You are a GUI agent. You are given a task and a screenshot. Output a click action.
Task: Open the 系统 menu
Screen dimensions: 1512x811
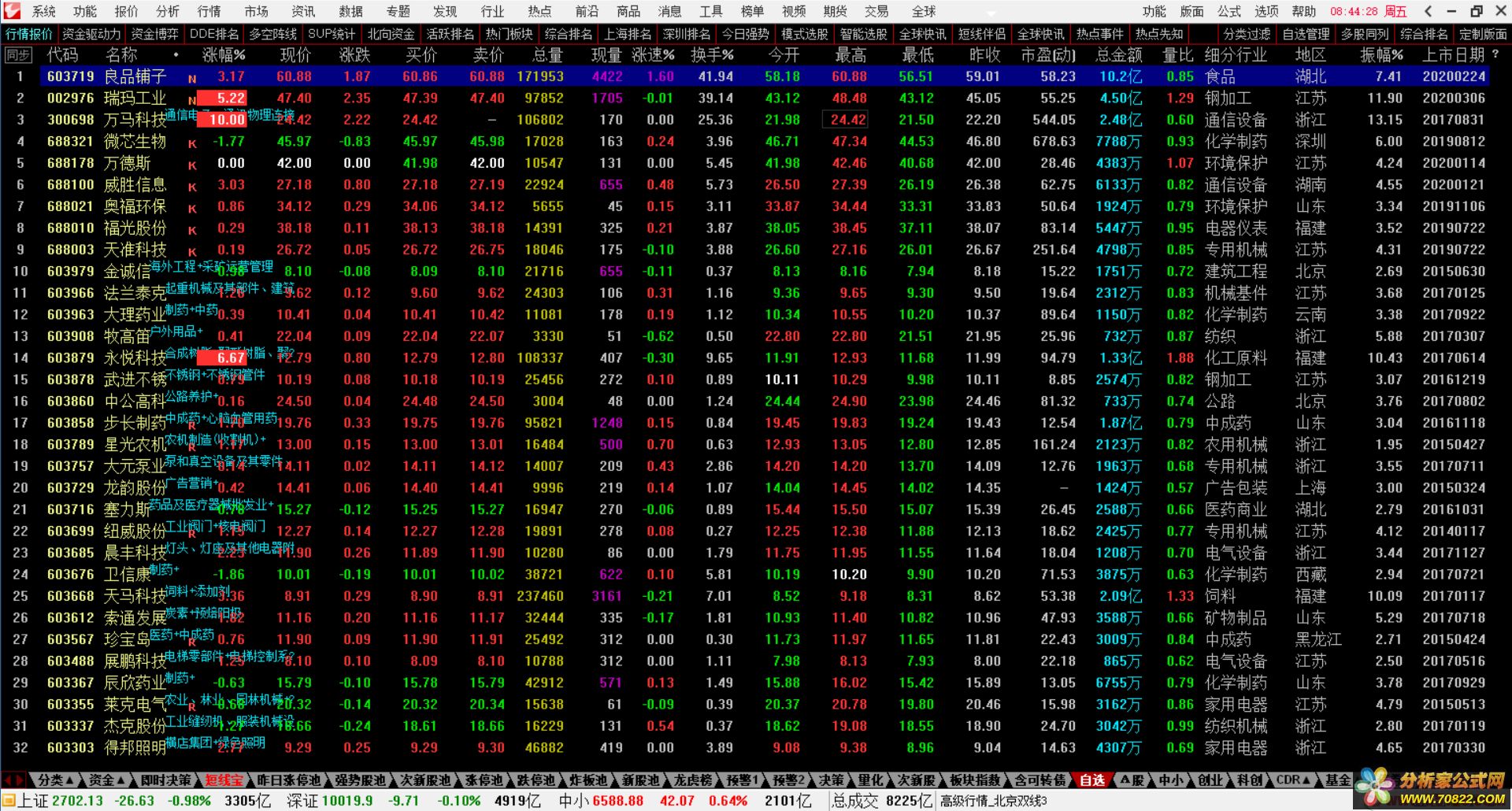[44, 11]
